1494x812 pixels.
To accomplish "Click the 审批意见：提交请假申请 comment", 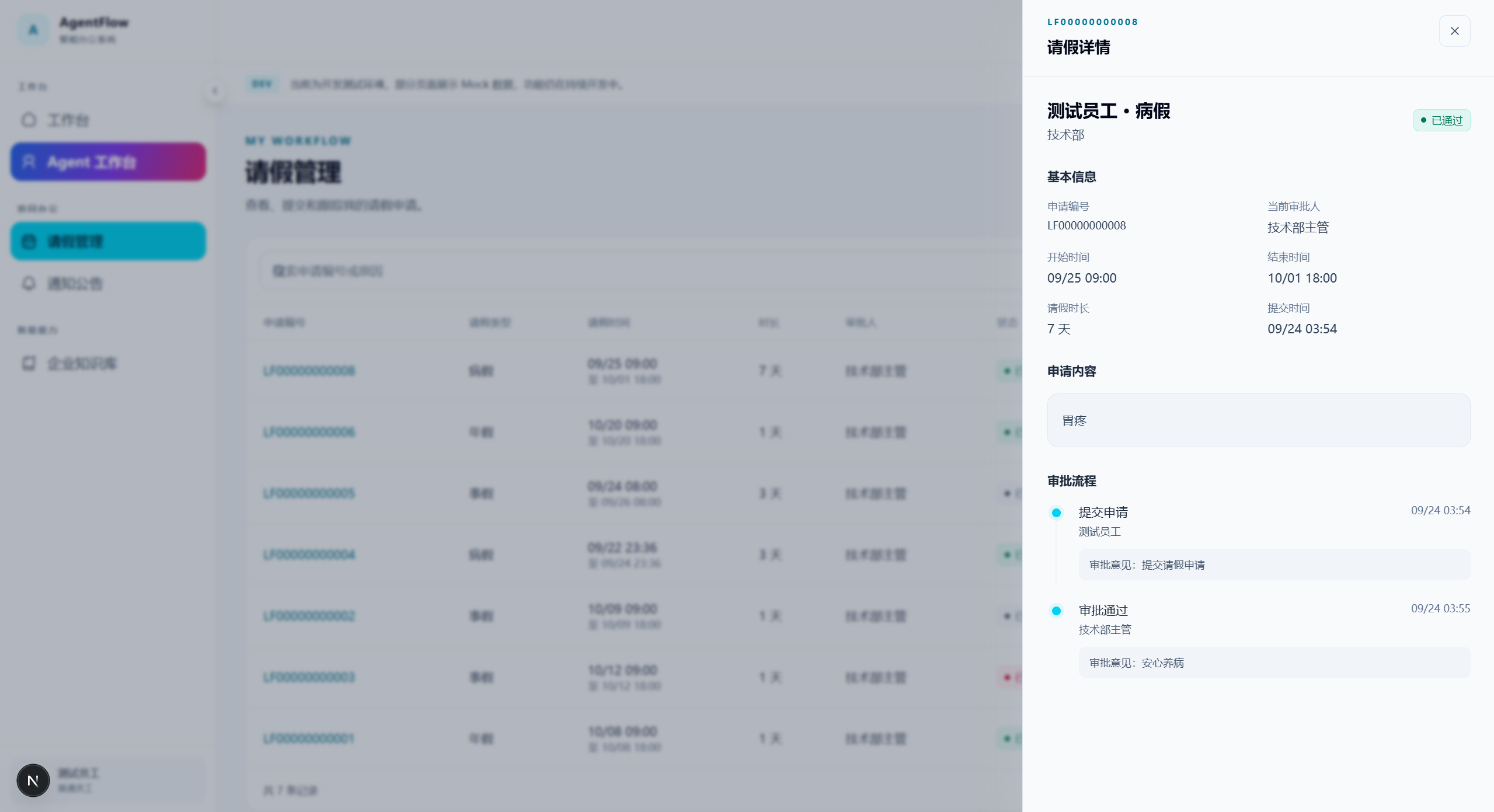I will [1274, 564].
